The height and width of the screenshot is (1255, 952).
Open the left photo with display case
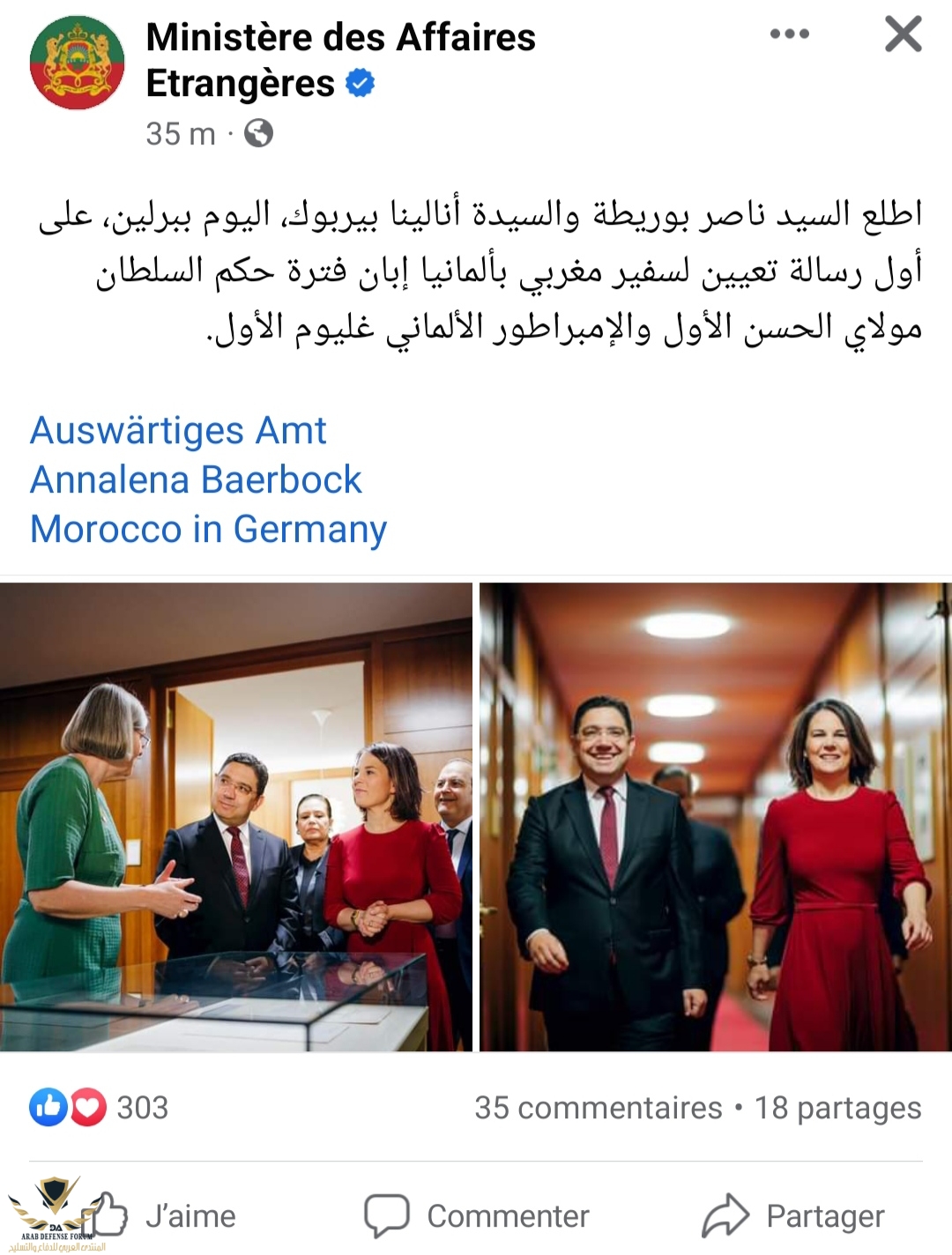pos(236,817)
